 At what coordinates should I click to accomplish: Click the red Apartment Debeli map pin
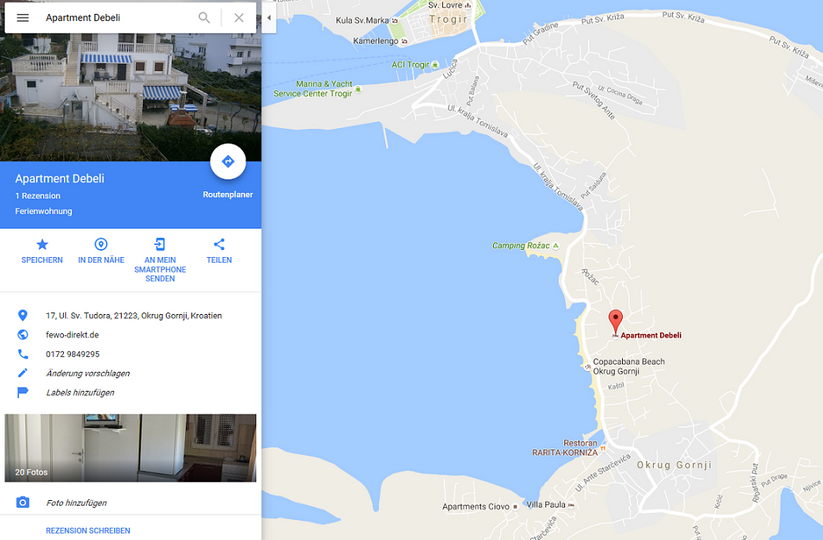(x=616, y=322)
